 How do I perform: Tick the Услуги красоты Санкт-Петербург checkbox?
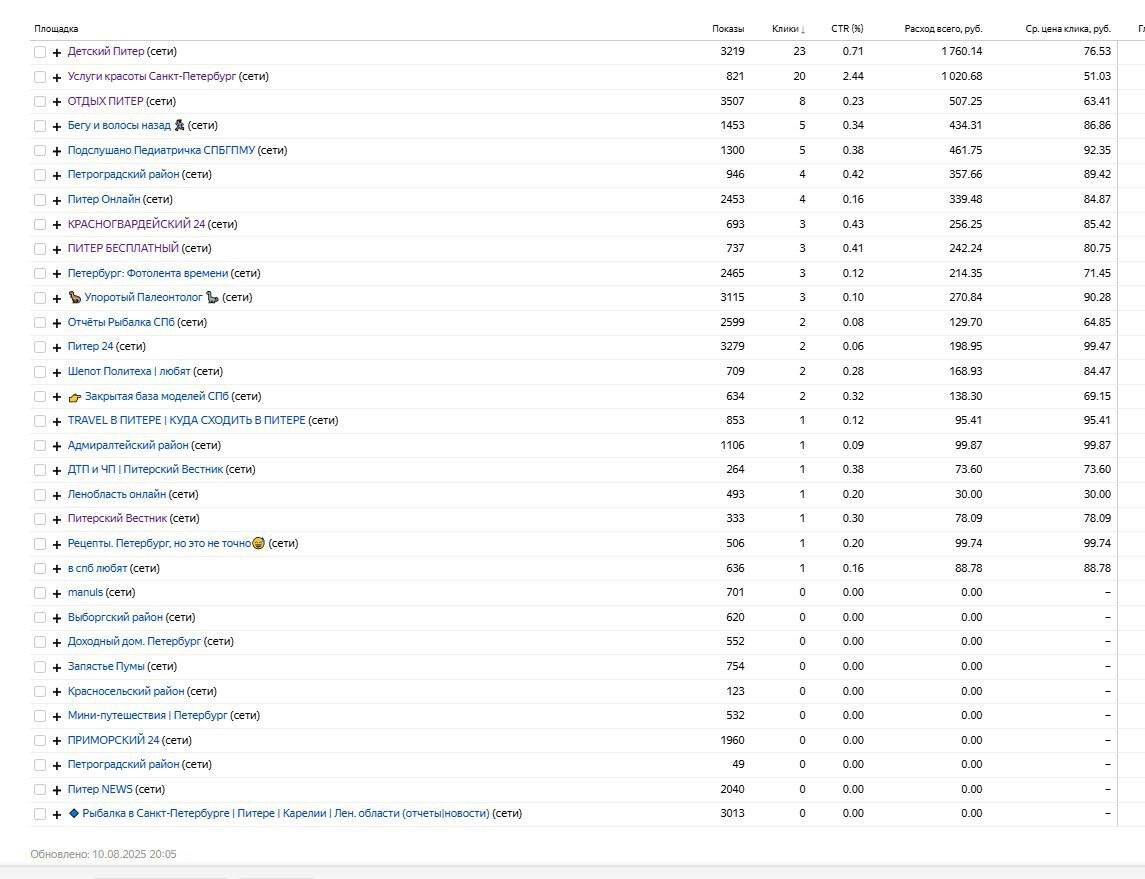tap(39, 77)
